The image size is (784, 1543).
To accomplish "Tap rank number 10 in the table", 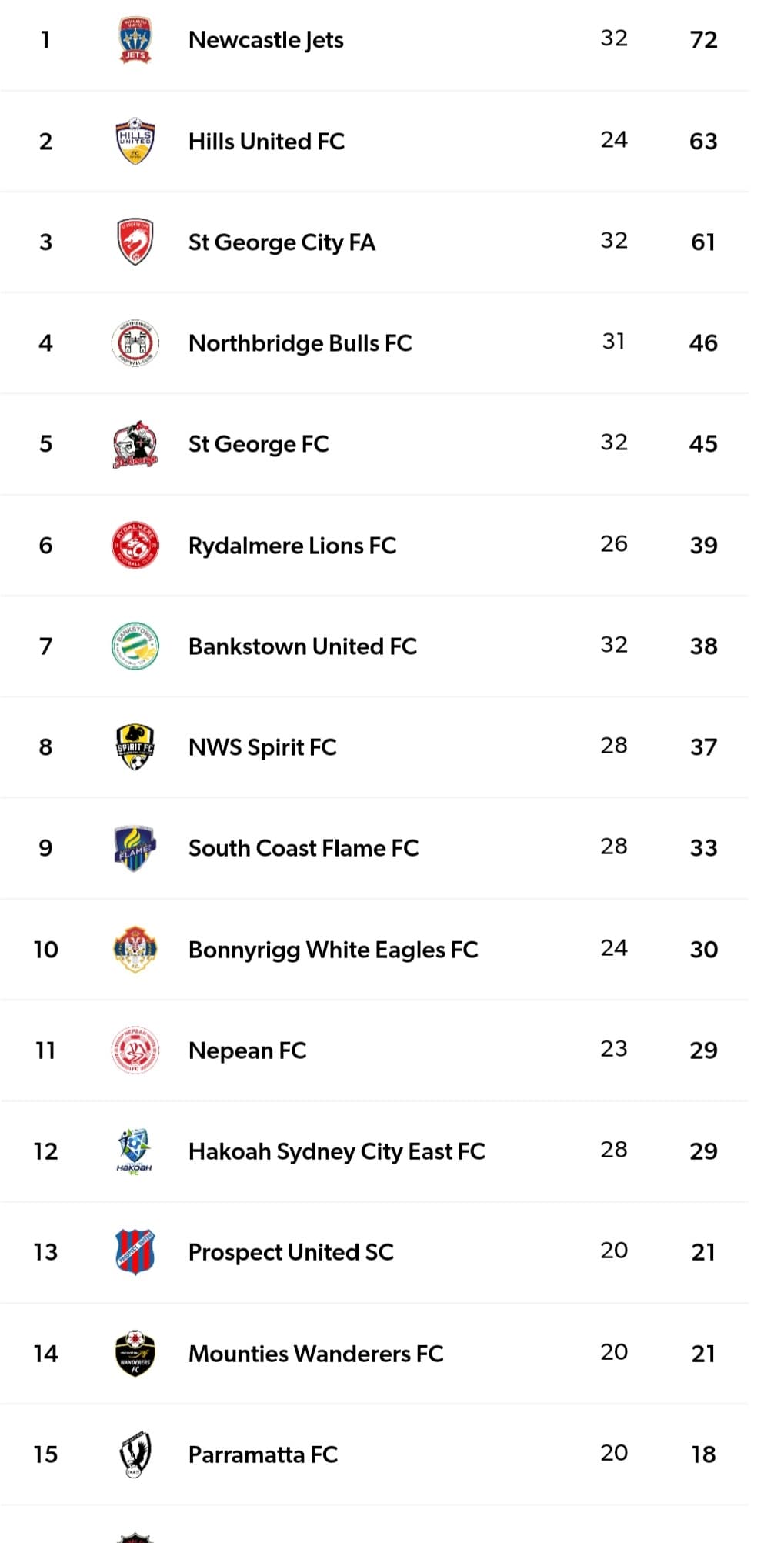I will 46,950.
